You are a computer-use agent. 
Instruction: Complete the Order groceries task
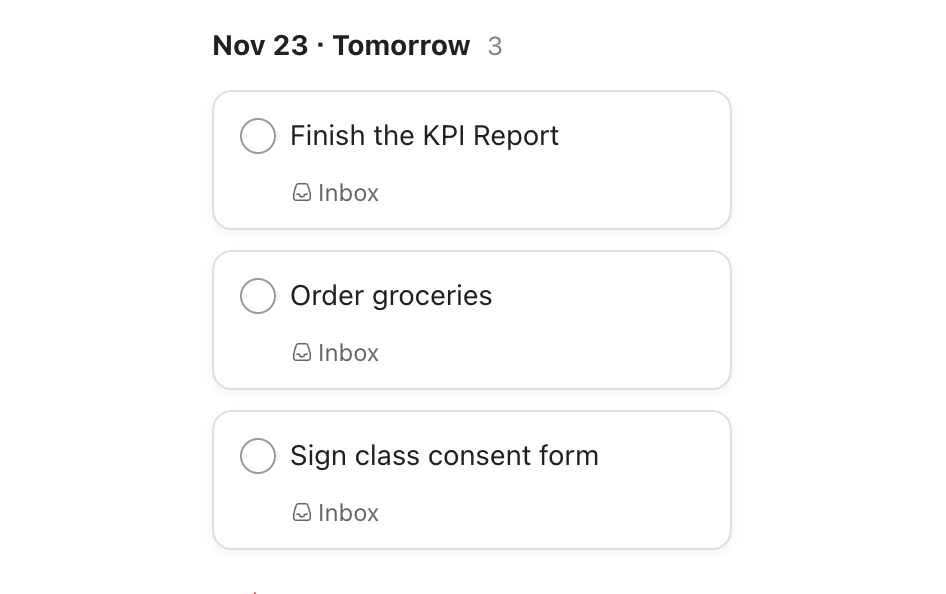[x=258, y=296]
